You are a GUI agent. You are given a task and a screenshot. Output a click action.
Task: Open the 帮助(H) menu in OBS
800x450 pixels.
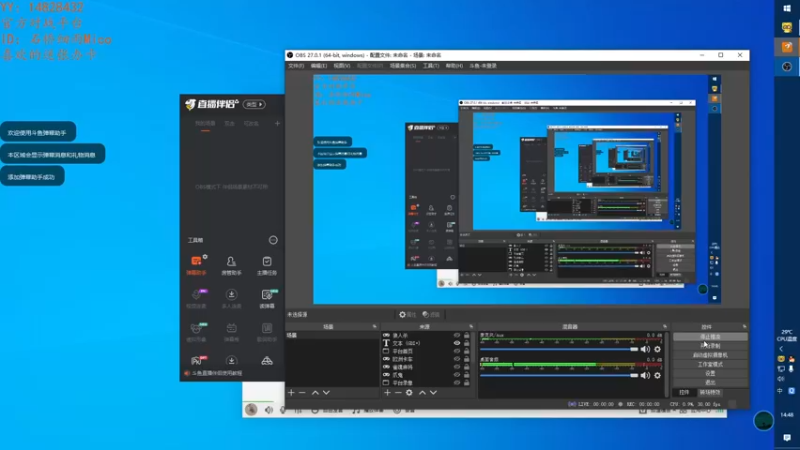pos(454,66)
